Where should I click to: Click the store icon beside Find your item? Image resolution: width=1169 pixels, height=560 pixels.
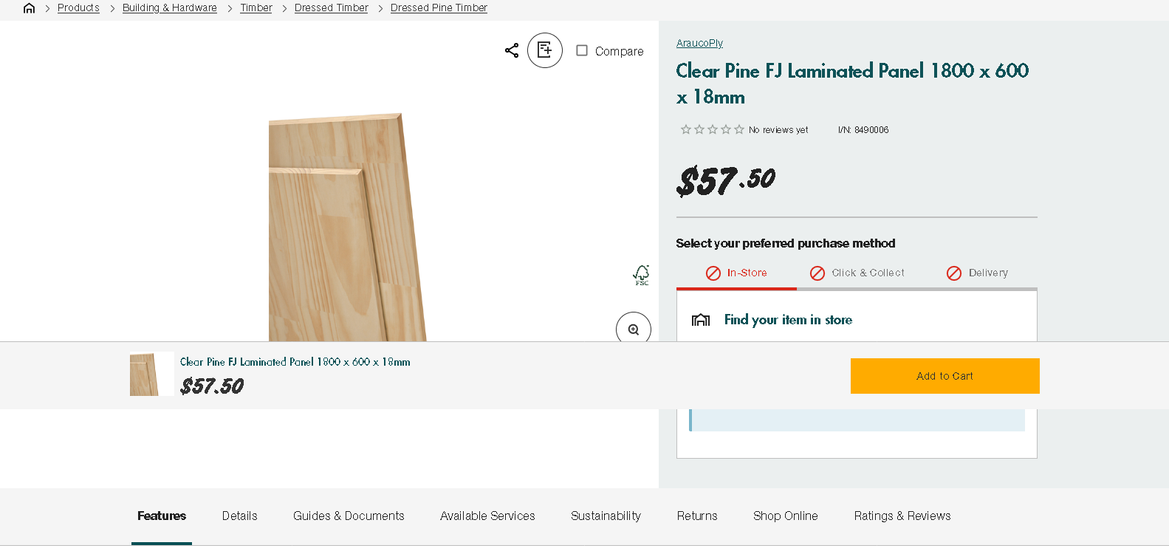pos(701,320)
